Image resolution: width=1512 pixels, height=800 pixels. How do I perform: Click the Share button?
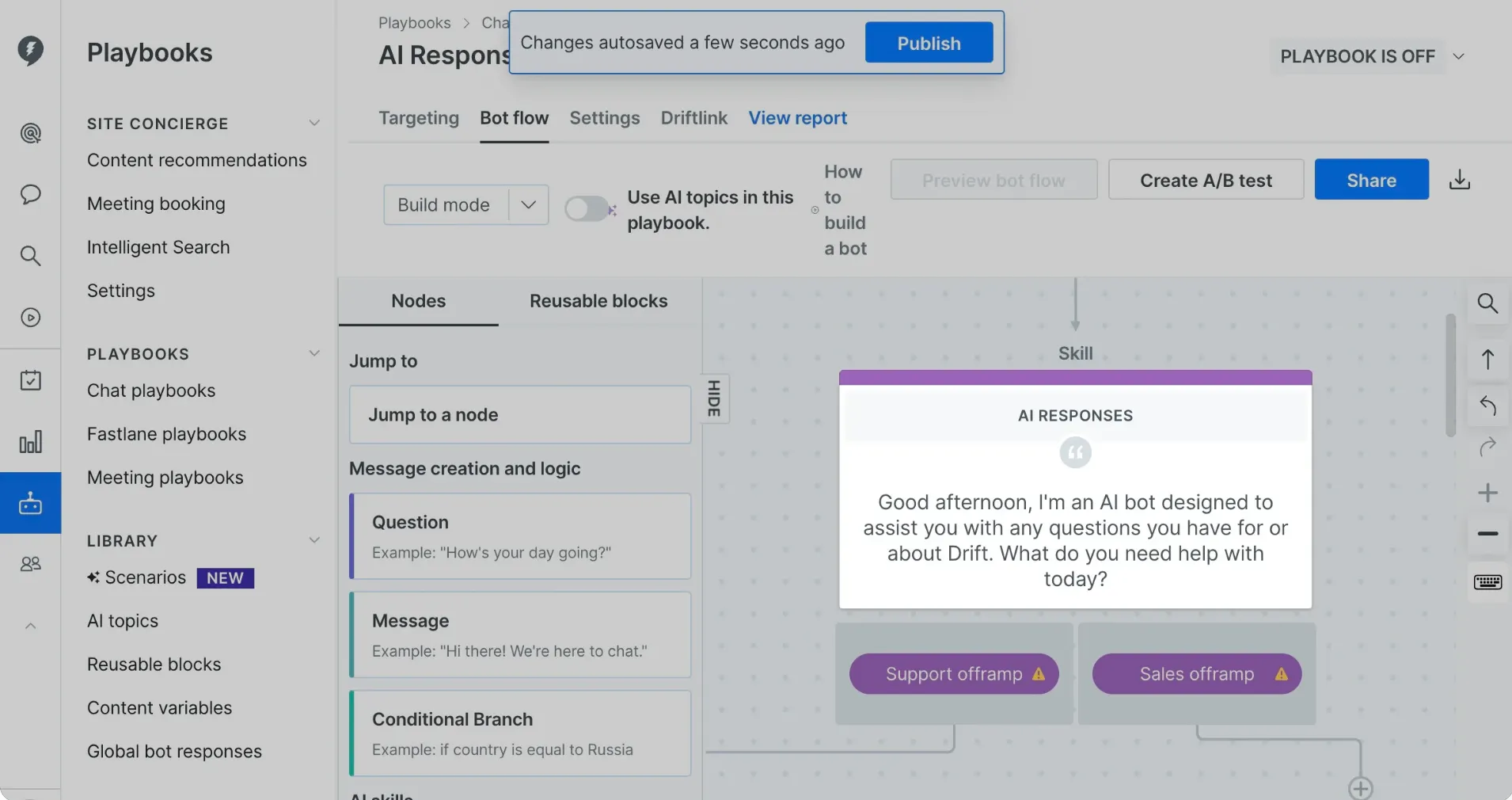[1371, 181]
